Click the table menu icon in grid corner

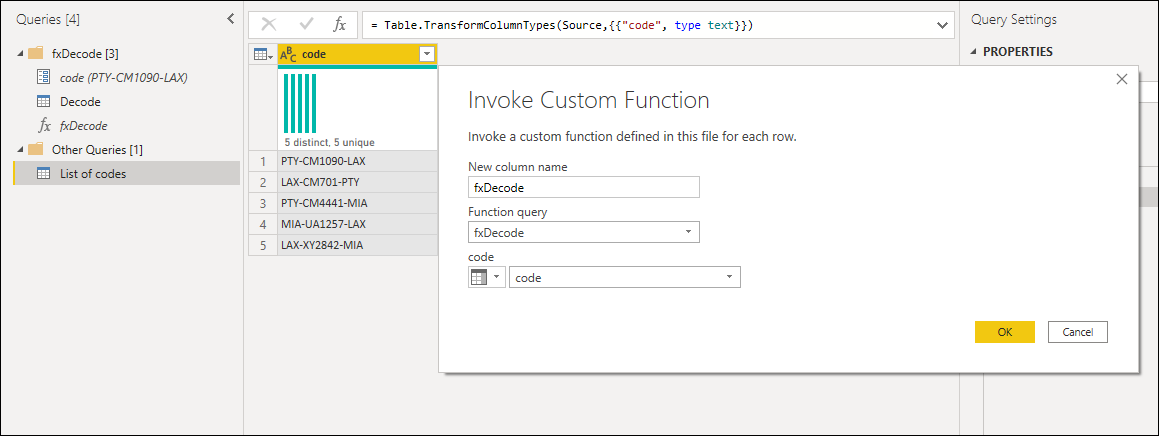pyautogui.click(x=262, y=55)
